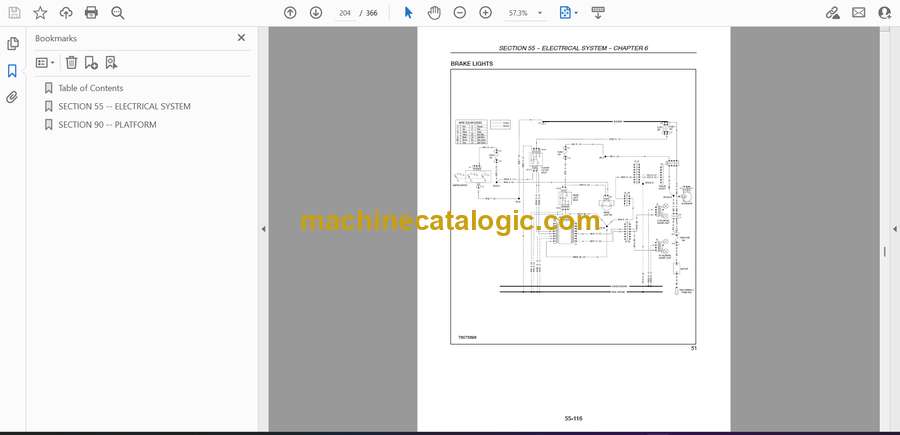
Task: Select the arrow selection tool
Action: coord(408,13)
